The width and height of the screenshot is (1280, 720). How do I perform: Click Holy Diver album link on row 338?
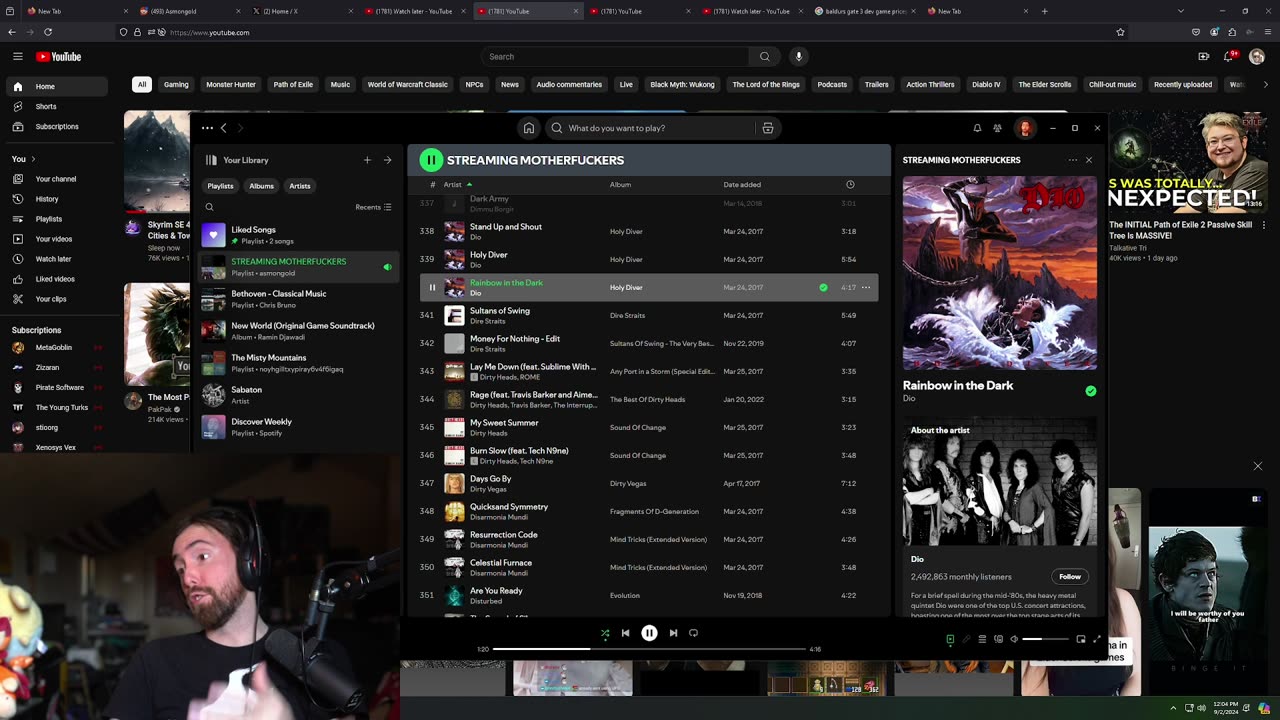[626, 231]
